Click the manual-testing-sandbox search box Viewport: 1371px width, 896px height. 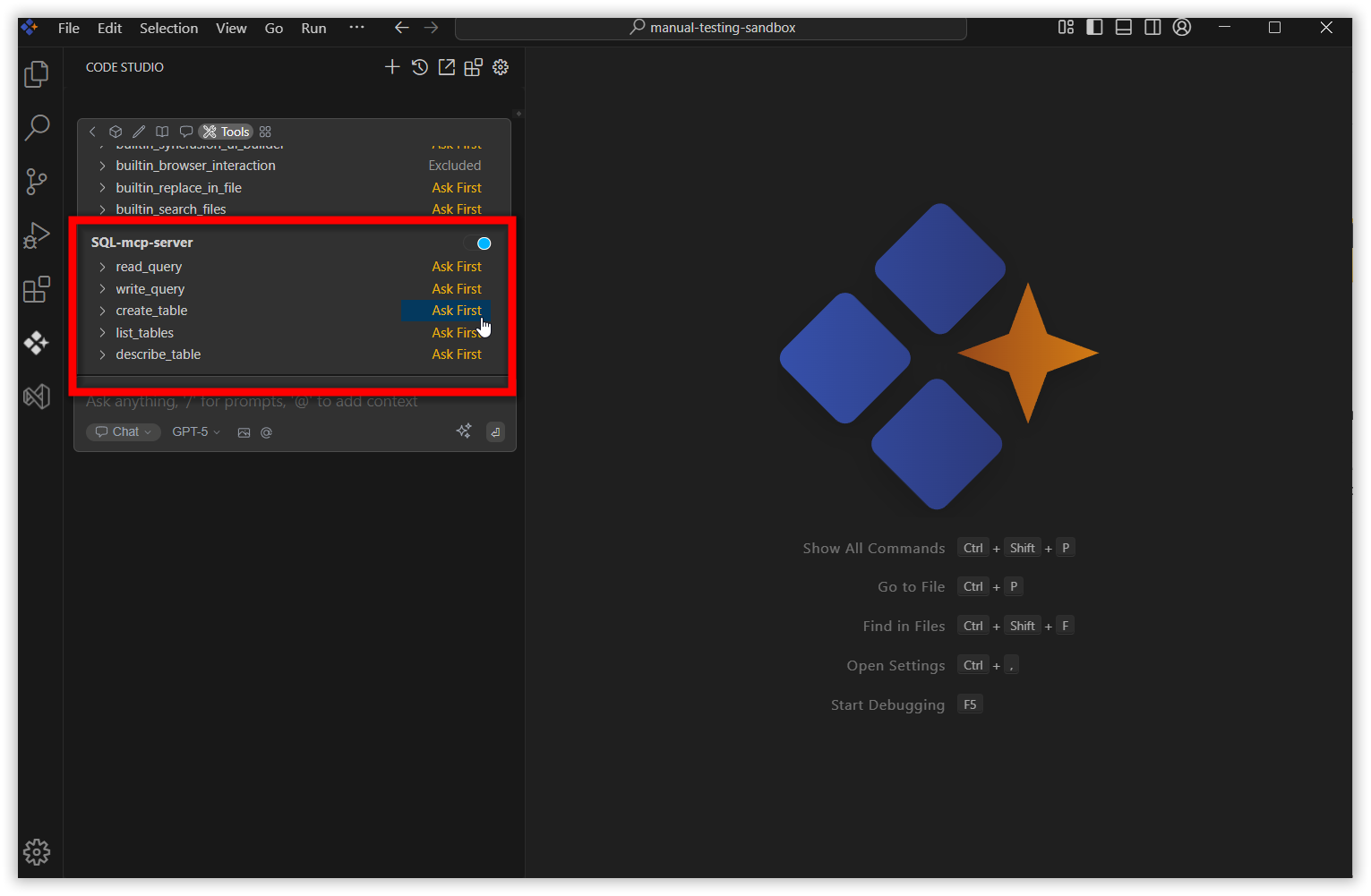click(x=711, y=28)
